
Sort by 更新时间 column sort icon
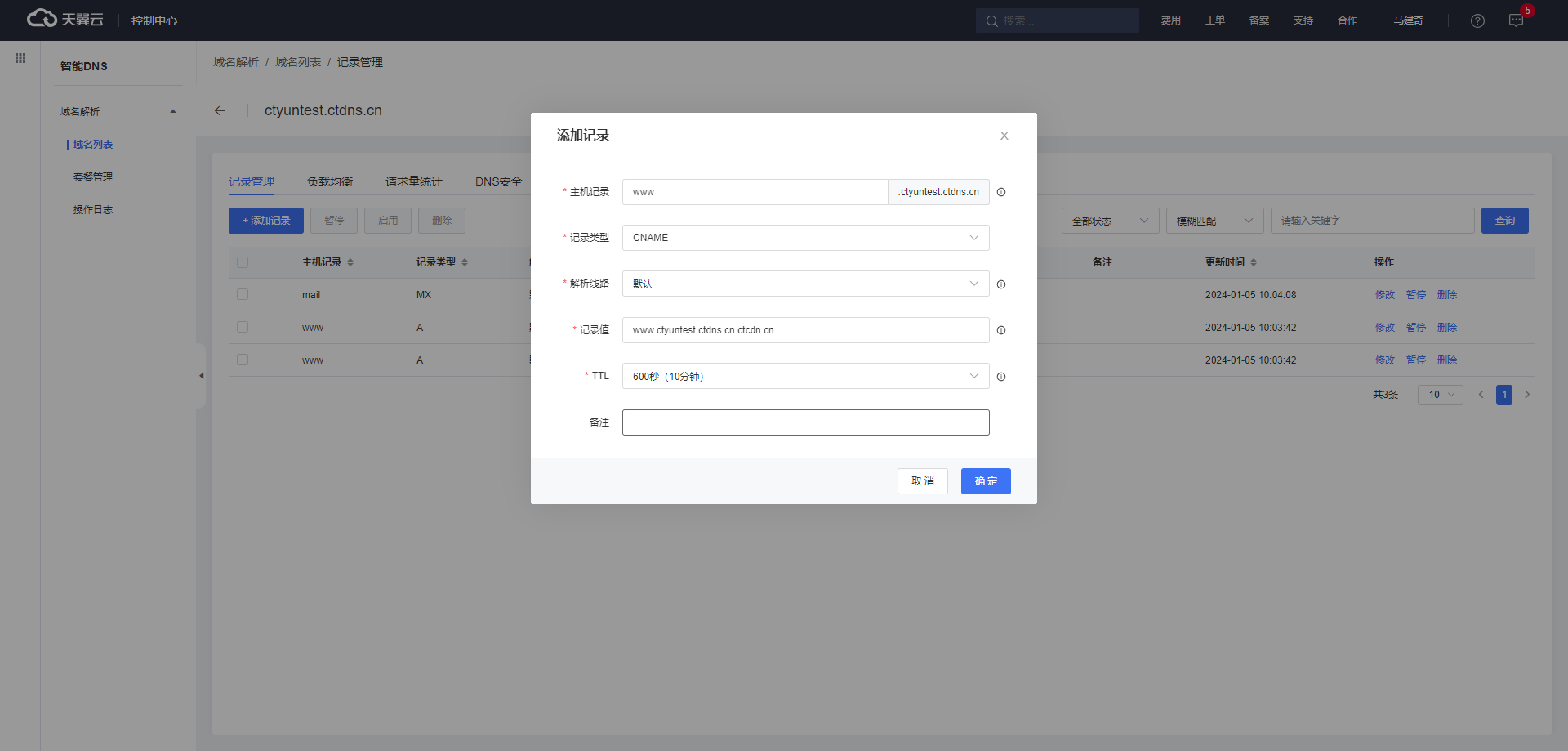pos(1254,262)
